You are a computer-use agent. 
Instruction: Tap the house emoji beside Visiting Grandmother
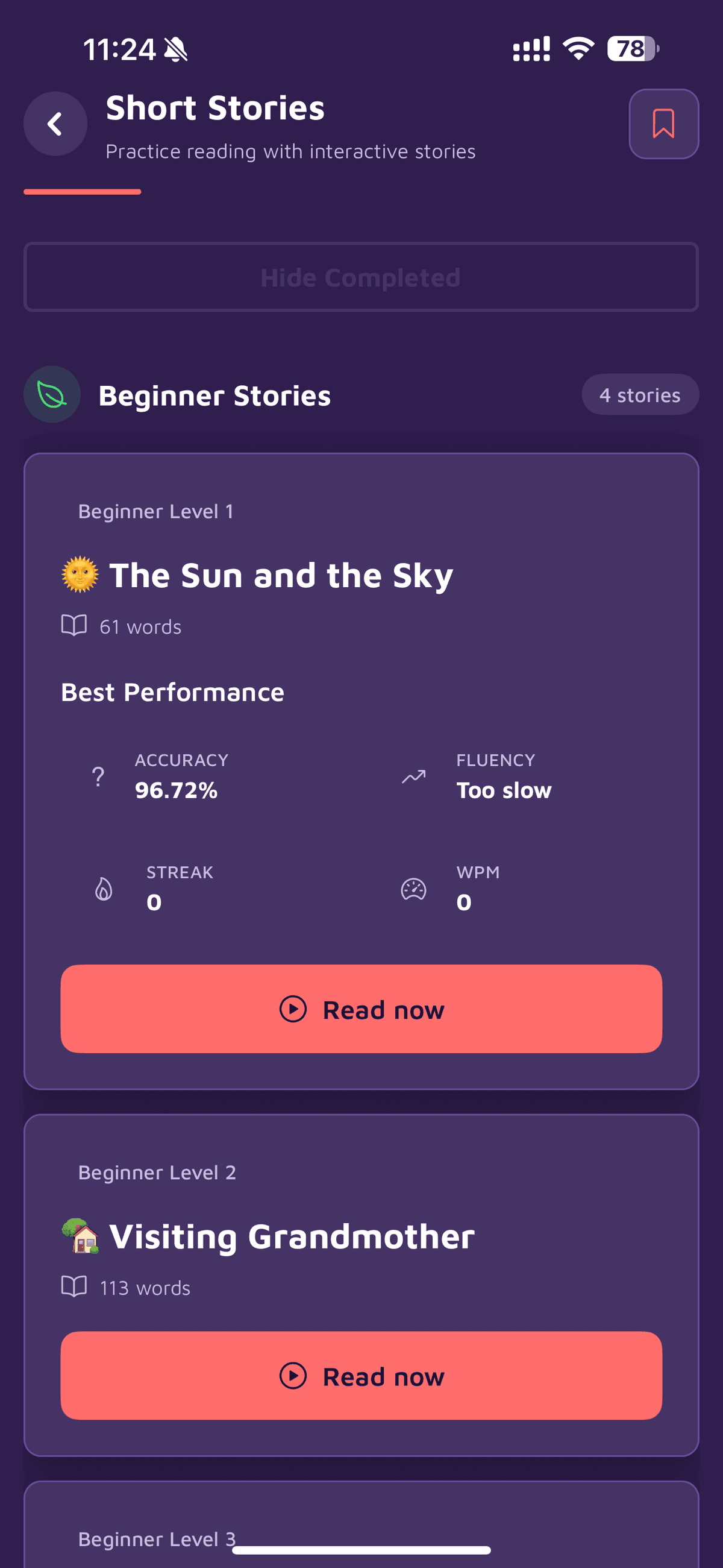[81, 1236]
